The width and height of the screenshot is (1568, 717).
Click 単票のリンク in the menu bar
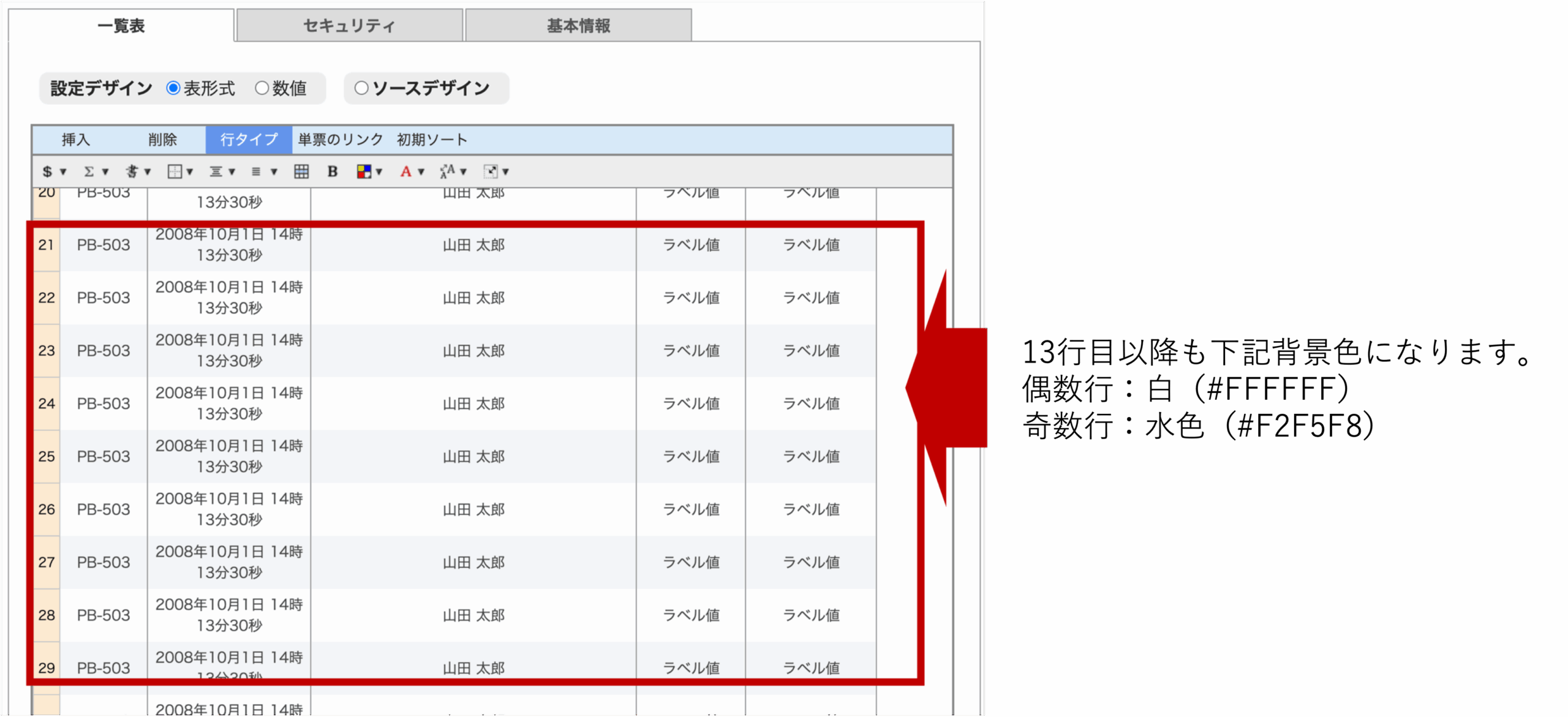pos(341,140)
